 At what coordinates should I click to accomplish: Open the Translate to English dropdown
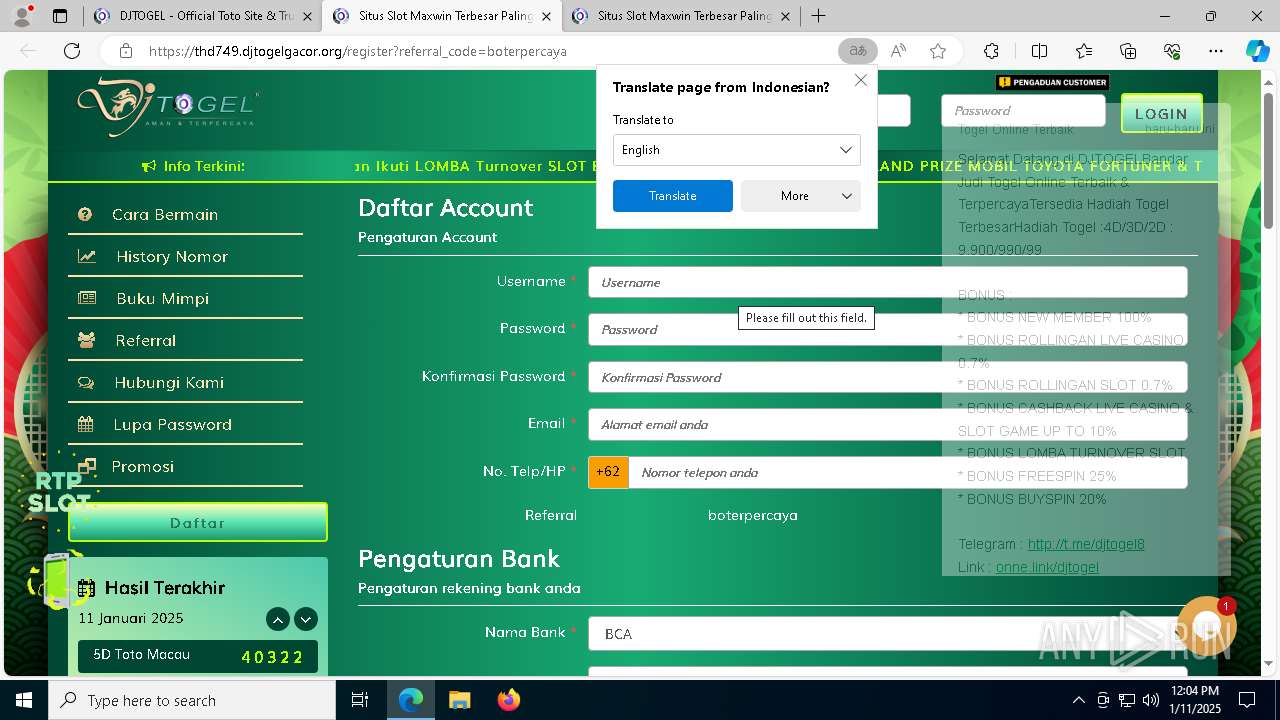[737, 150]
